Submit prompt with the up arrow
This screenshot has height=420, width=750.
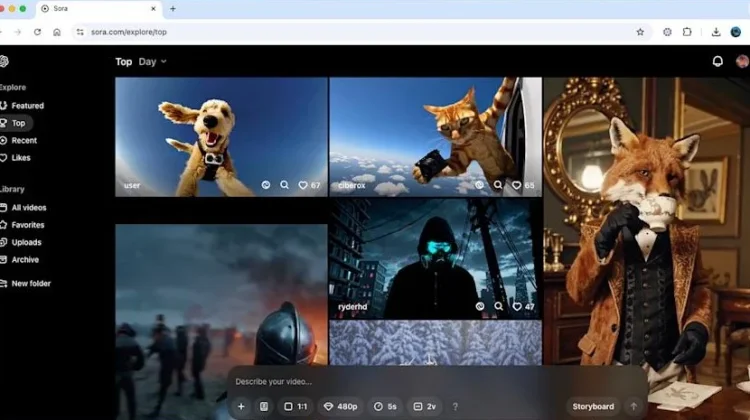tap(633, 406)
